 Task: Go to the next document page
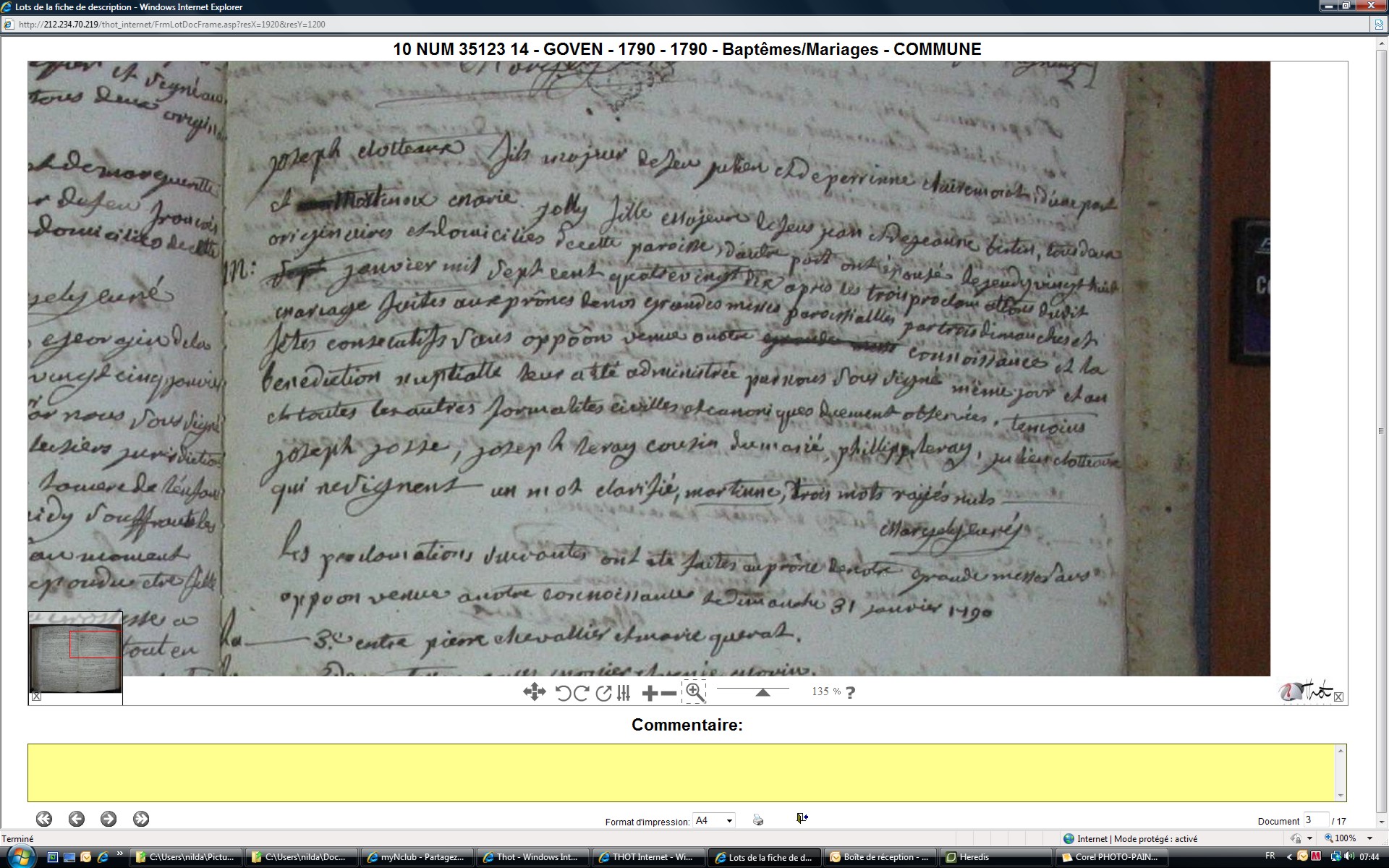pyautogui.click(x=109, y=819)
